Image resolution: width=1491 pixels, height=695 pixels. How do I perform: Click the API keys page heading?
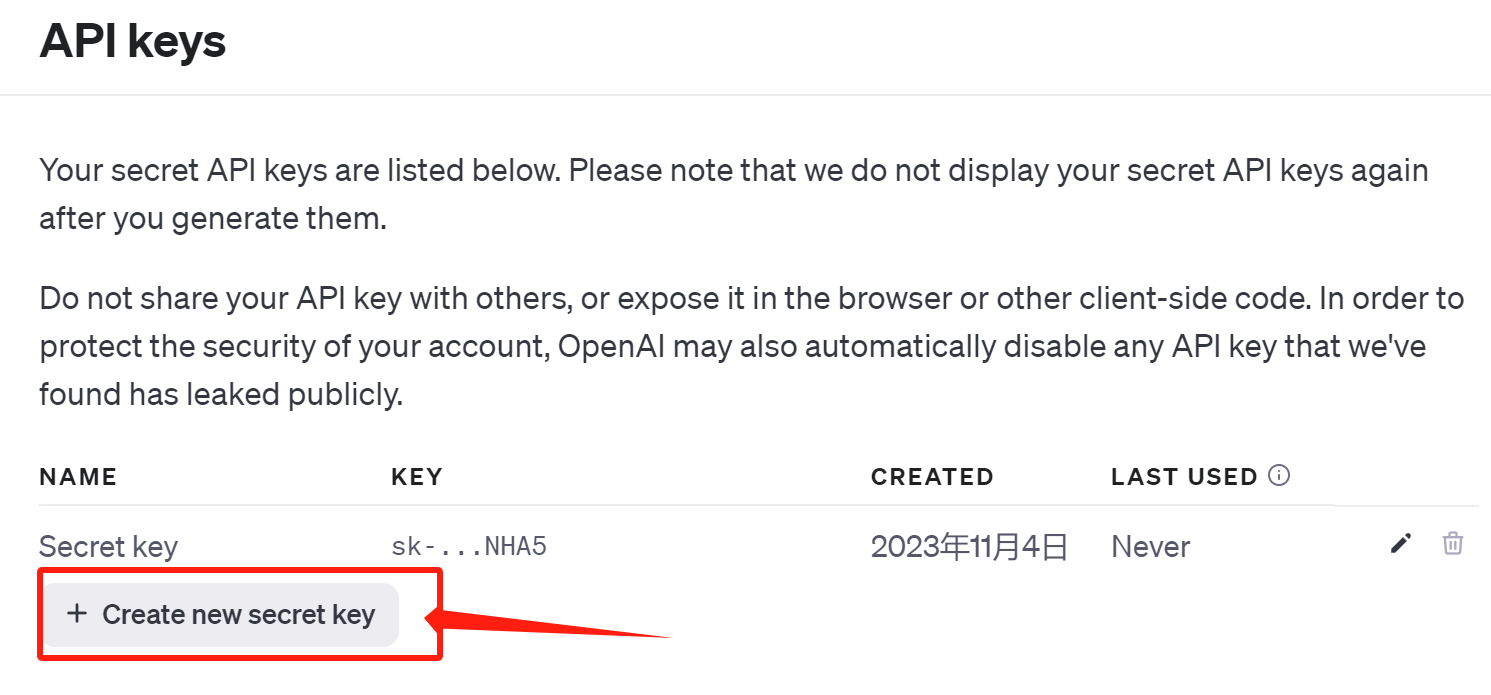pos(132,42)
